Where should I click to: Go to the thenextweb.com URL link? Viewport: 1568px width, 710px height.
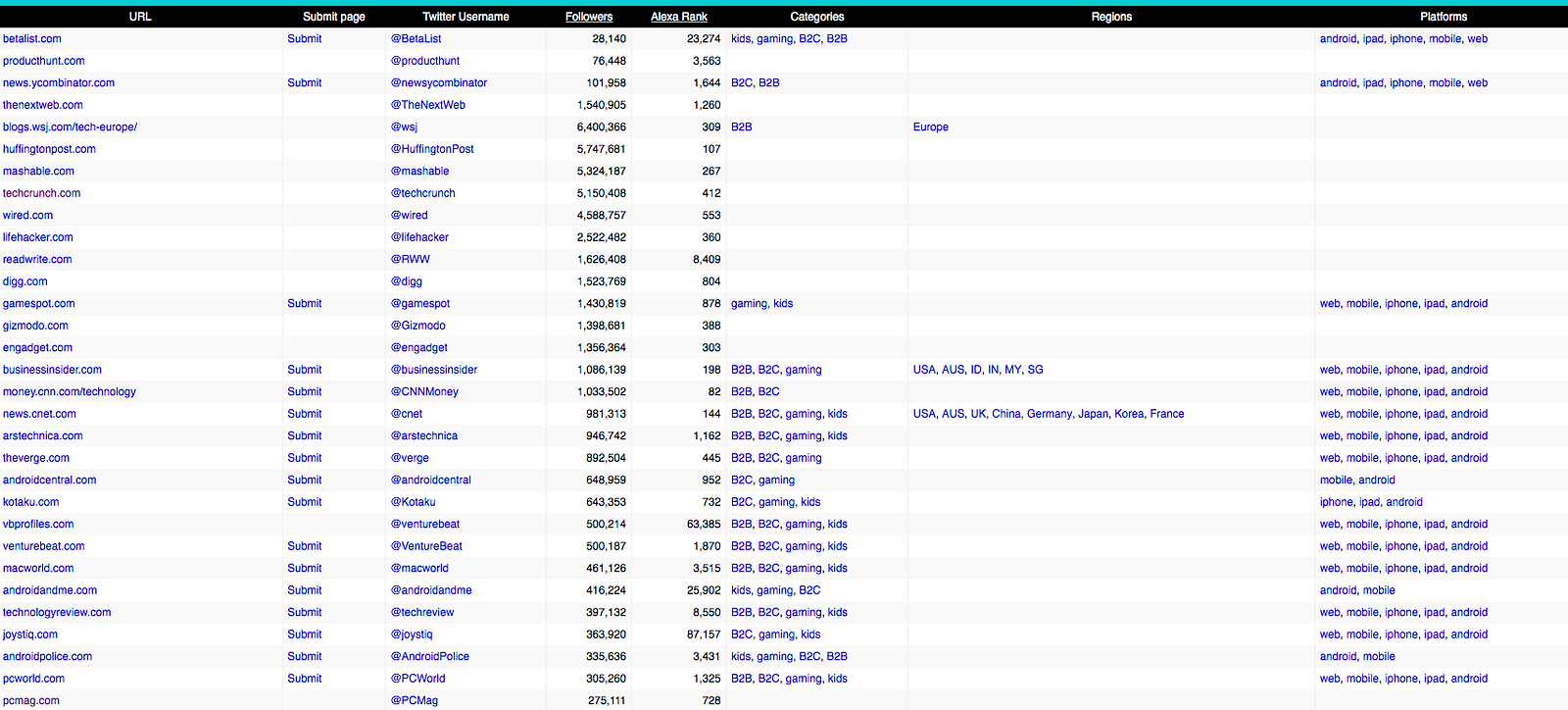click(43, 105)
